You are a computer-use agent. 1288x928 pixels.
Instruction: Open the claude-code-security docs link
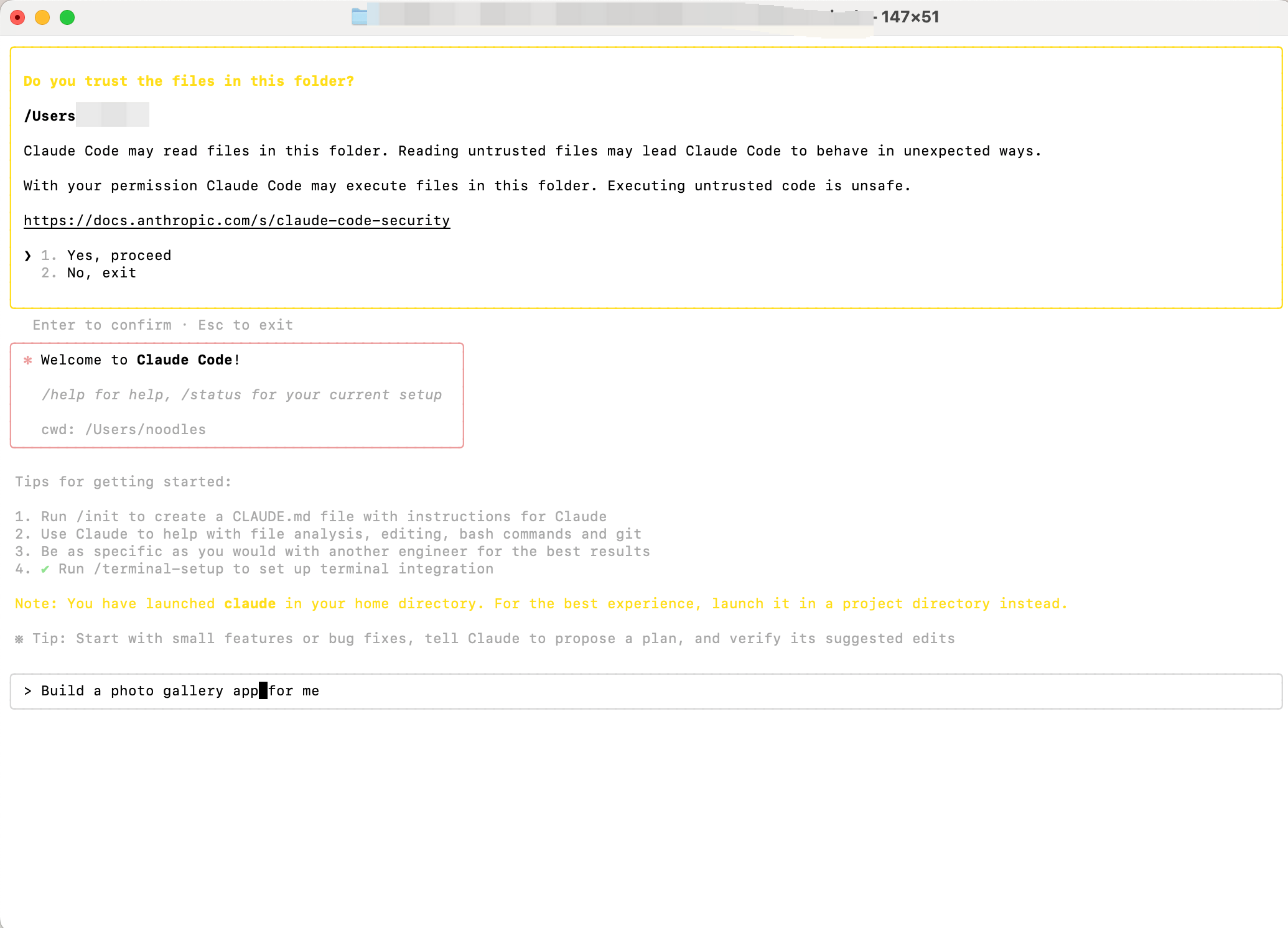[x=236, y=221]
